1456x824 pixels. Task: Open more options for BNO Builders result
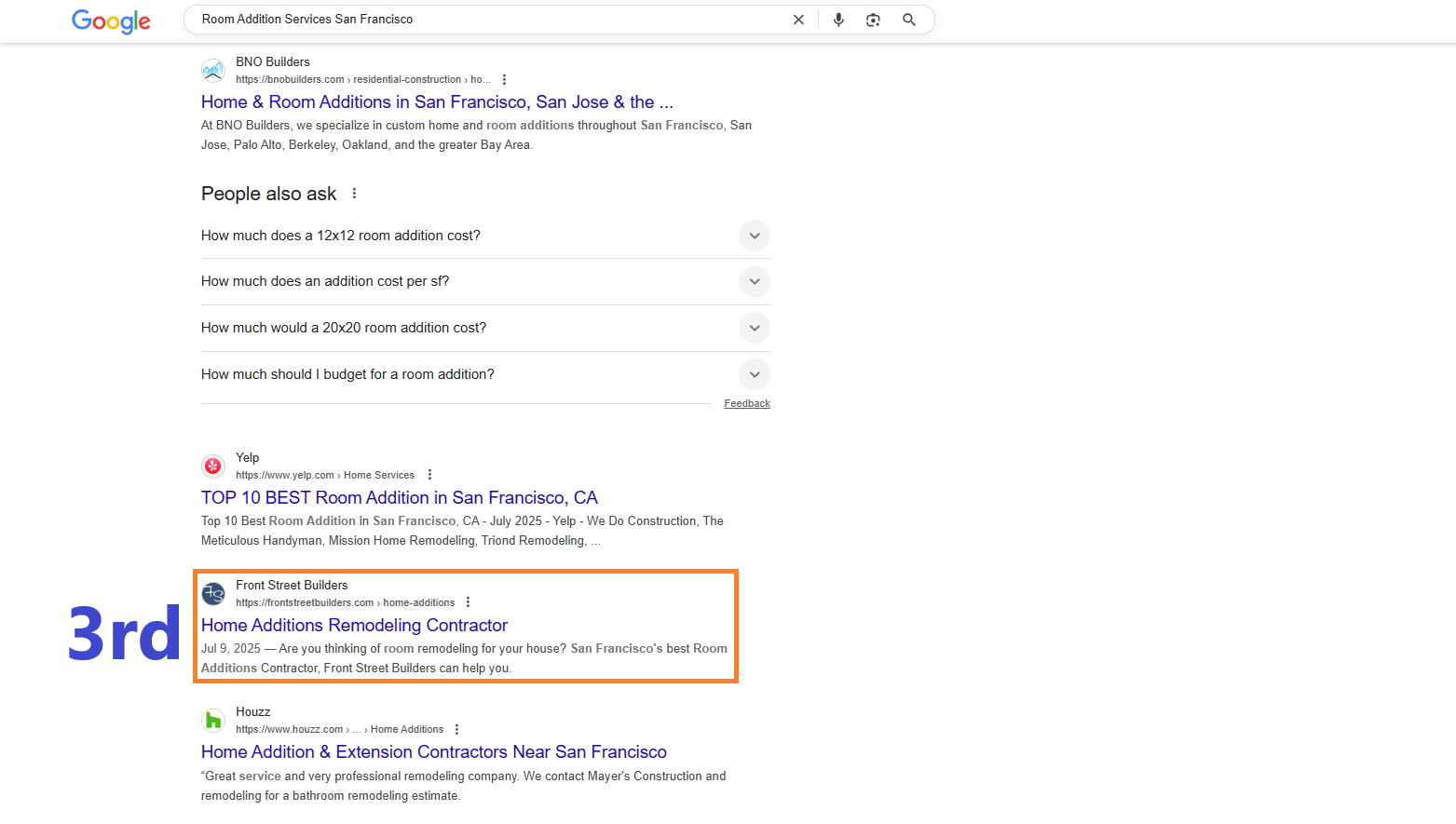(x=504, y=80)
